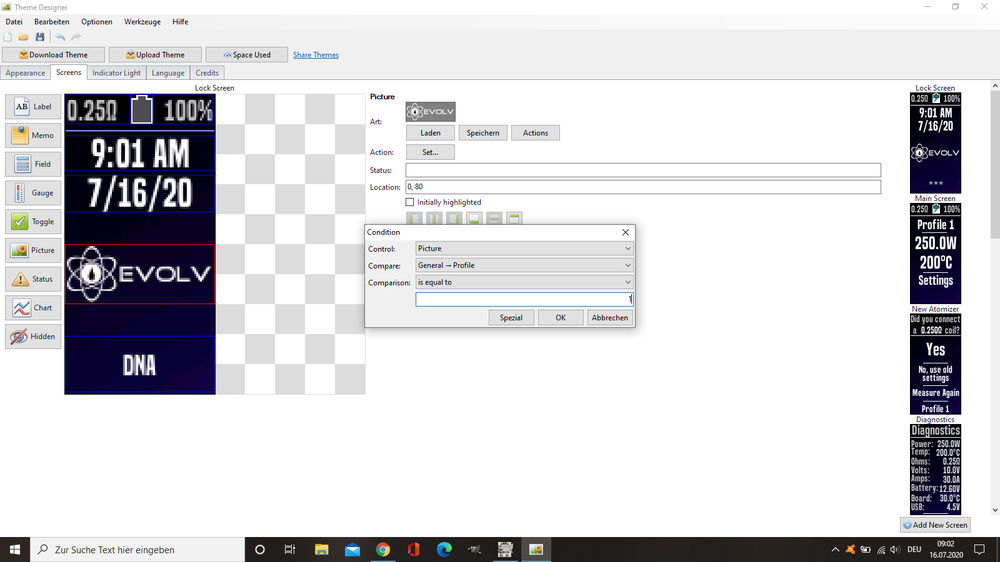Select the Gauge control tool
Viewport: 1000px width, 562px height.
tap(33, 193)
